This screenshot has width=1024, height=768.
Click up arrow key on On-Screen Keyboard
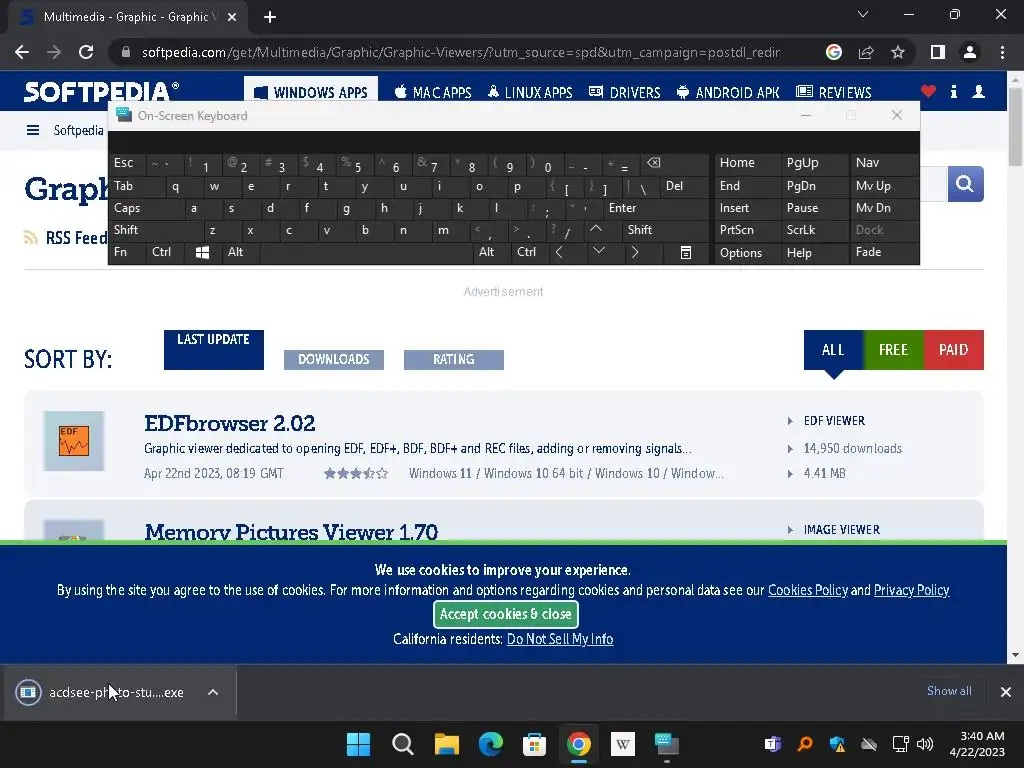[596, 229]
